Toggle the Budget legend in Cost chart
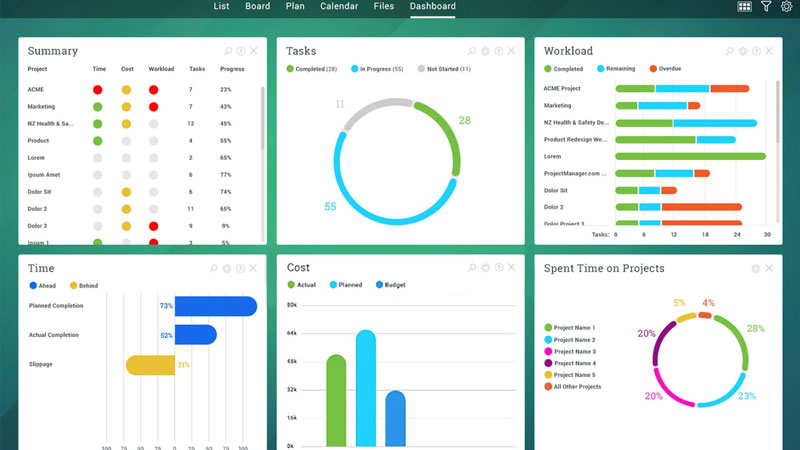The image size is (800, 450). click(x=392, y=285)
